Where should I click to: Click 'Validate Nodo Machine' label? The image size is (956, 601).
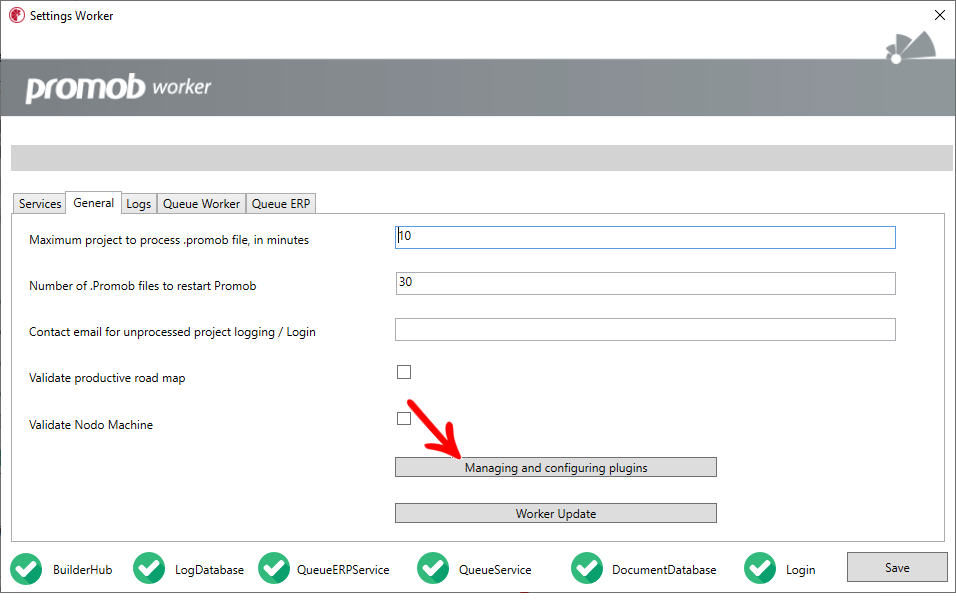tap(91, 425)
